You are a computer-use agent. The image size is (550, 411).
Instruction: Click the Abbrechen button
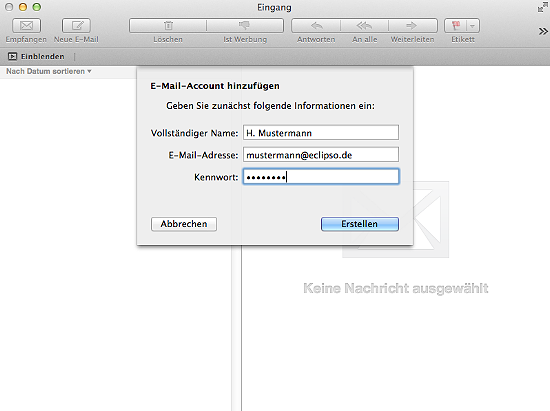click(x=184, y=224)
